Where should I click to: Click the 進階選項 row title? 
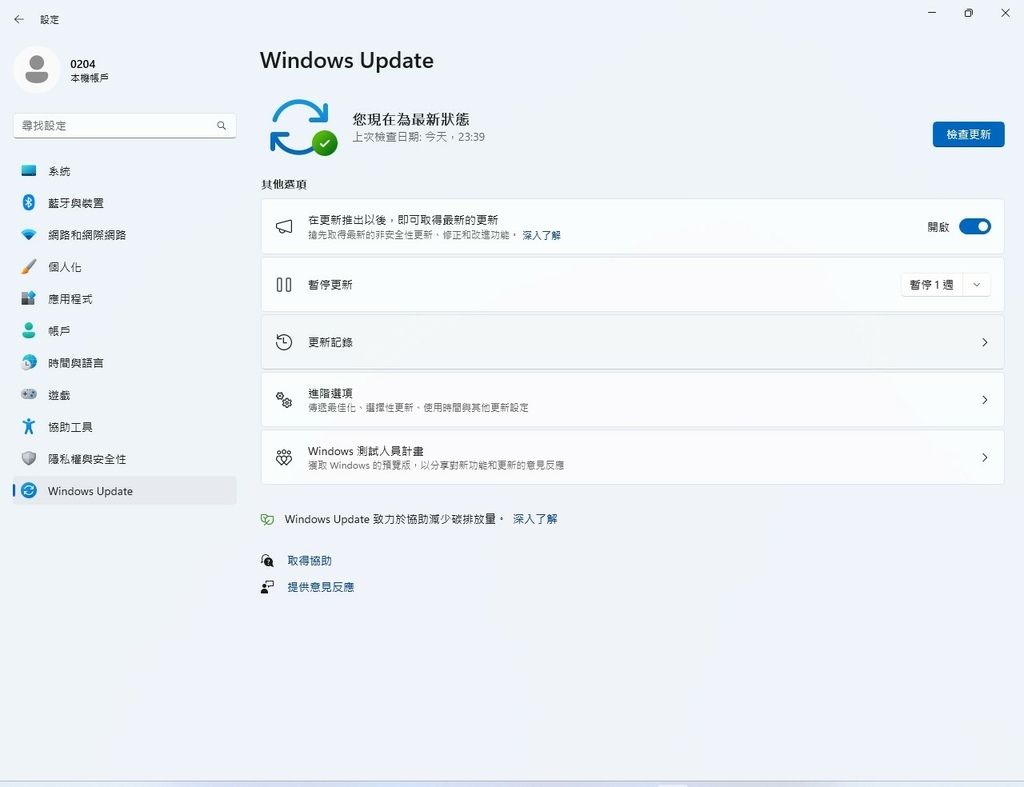click(x=330, y=393)
